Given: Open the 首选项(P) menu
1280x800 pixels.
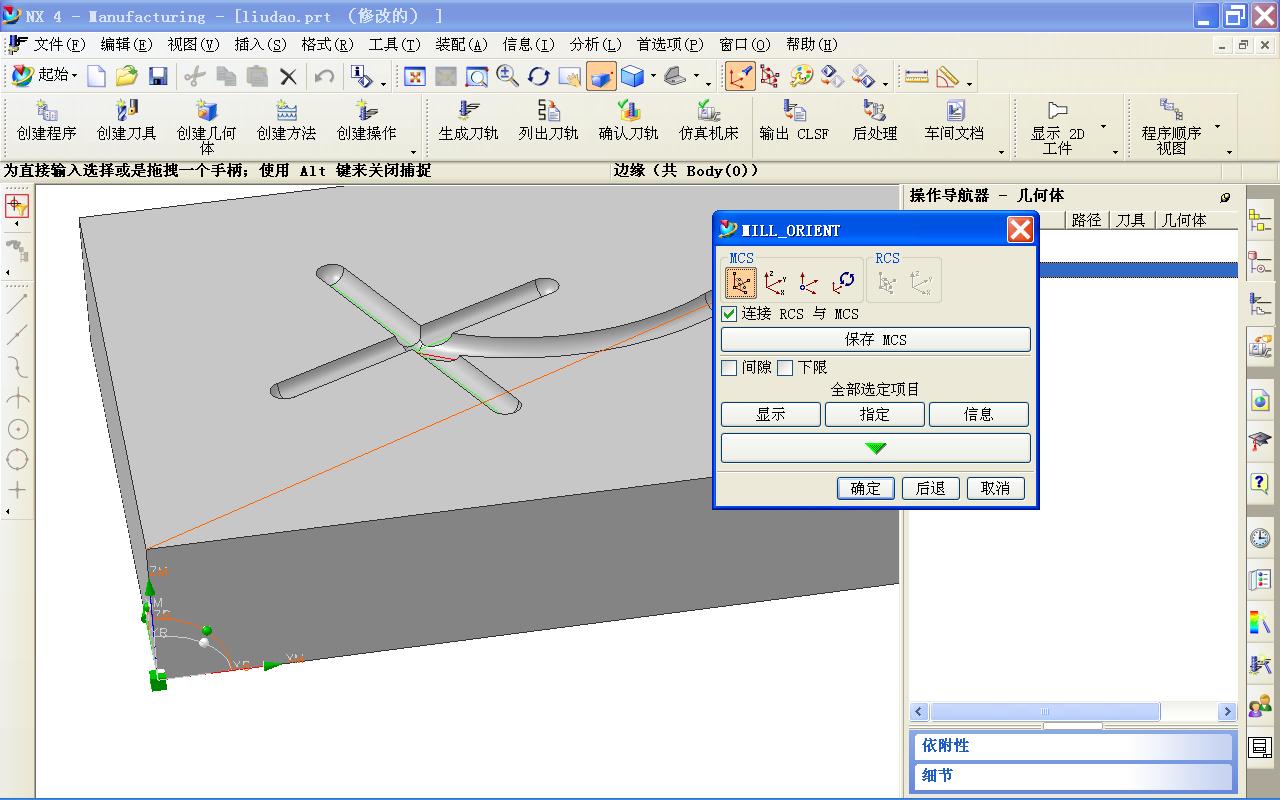Looking at the screenshot, I should point(670,44).
